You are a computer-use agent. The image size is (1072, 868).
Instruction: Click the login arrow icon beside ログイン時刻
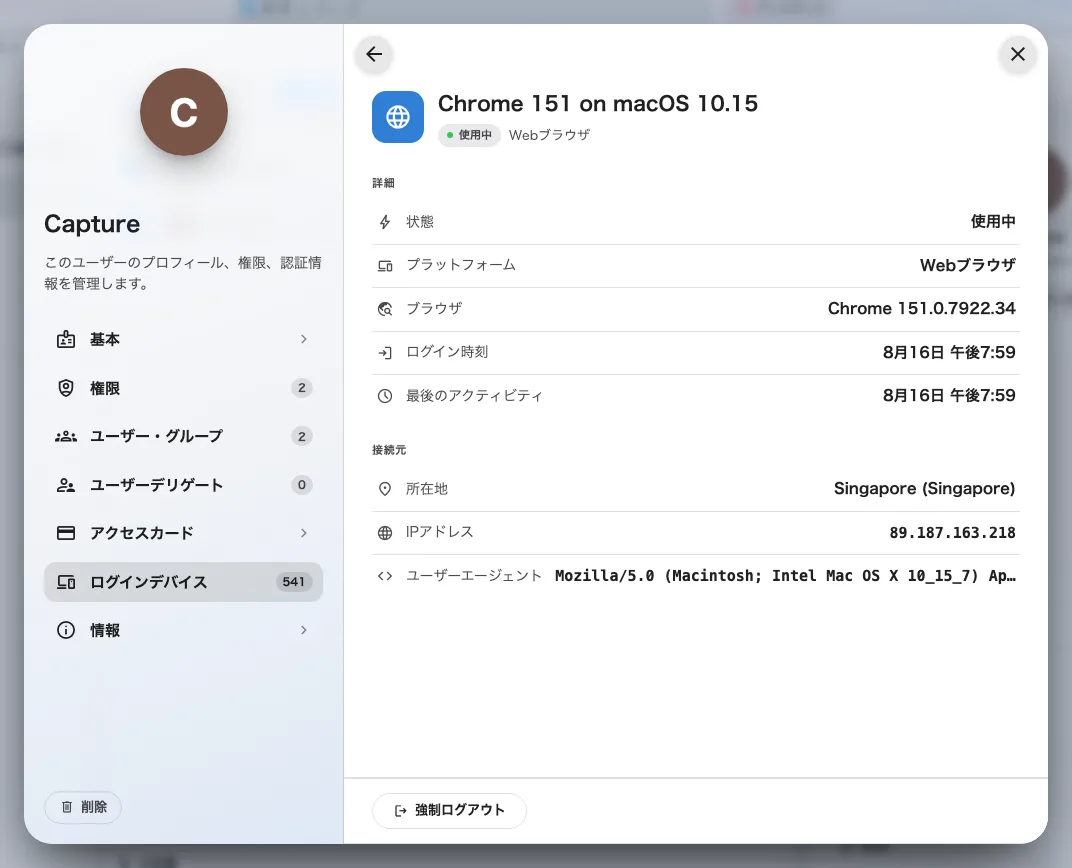pos(385,353)
